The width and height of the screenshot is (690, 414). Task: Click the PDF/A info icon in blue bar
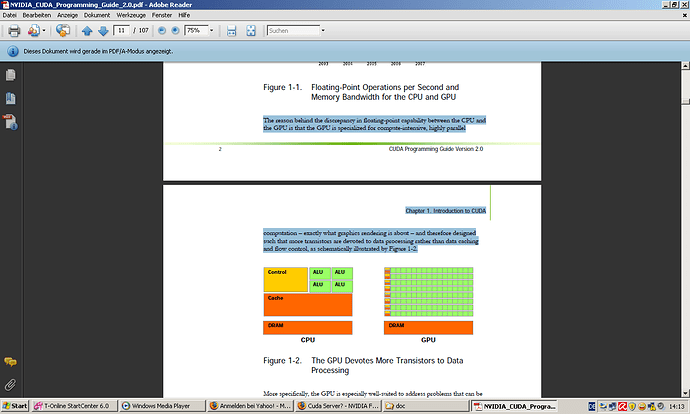[13, 51]
